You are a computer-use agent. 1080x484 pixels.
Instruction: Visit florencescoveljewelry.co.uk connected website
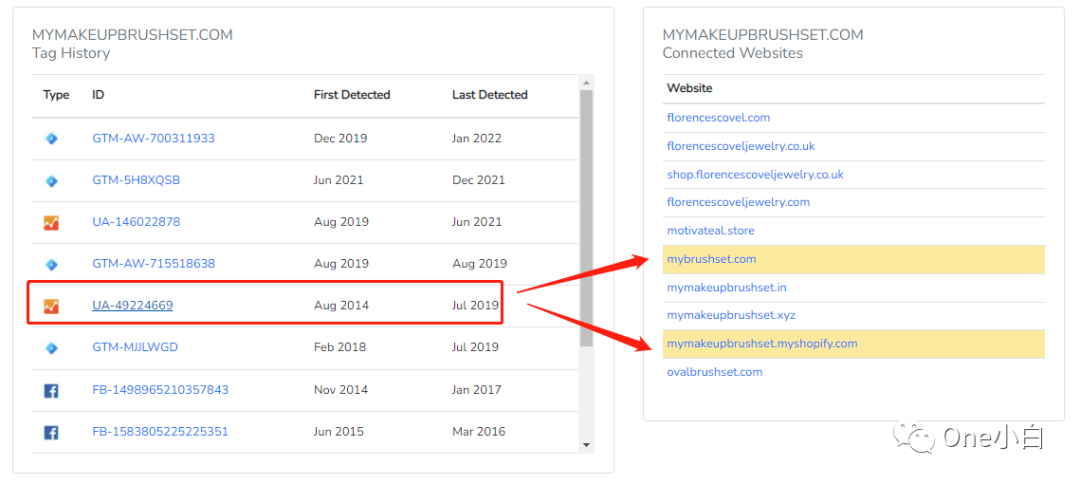(x=740, y=146)
